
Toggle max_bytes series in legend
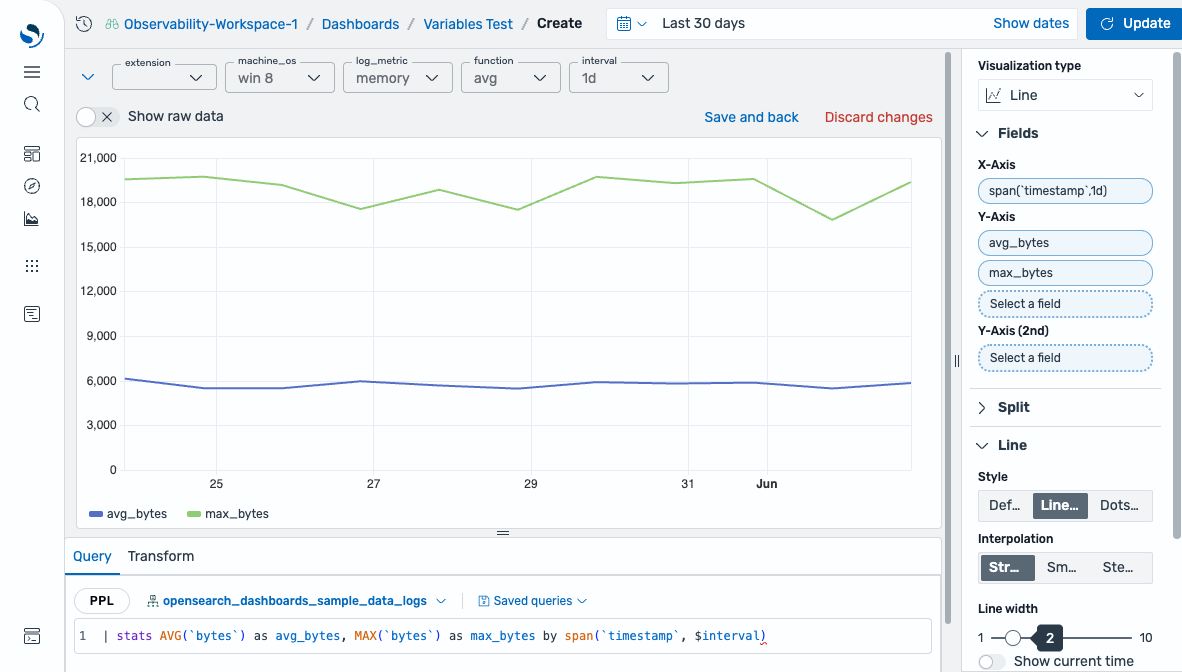coord(228,514)
